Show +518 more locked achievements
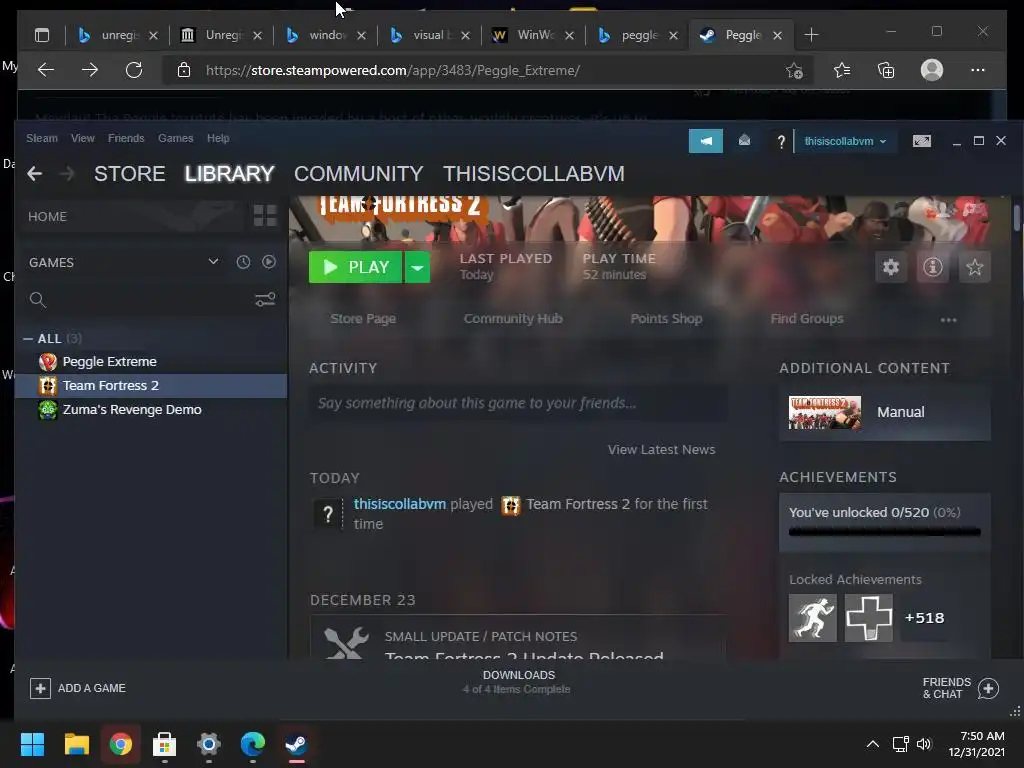This screenshot has width=1024, height=768. [924, 618]
